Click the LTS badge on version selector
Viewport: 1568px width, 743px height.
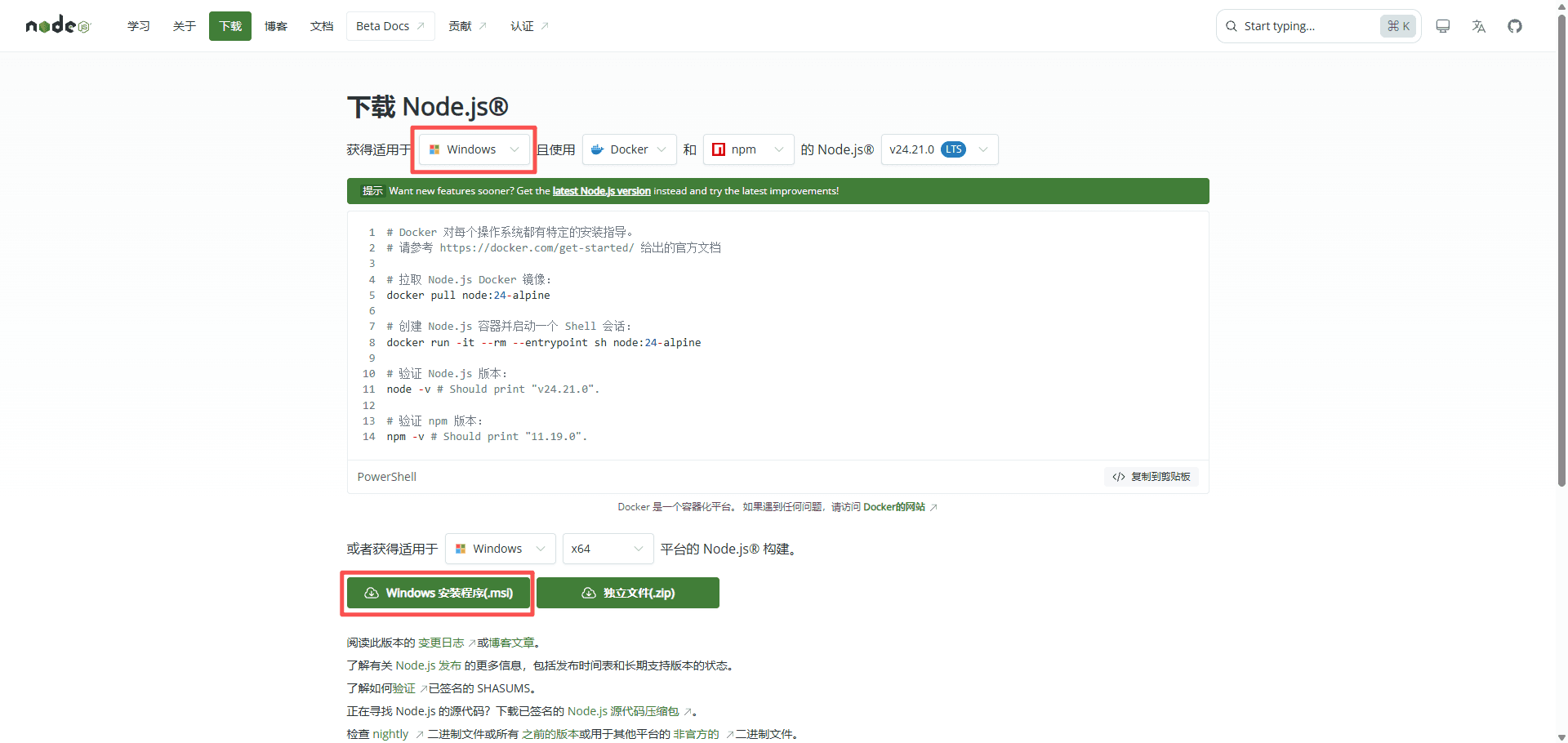point(953,149)
